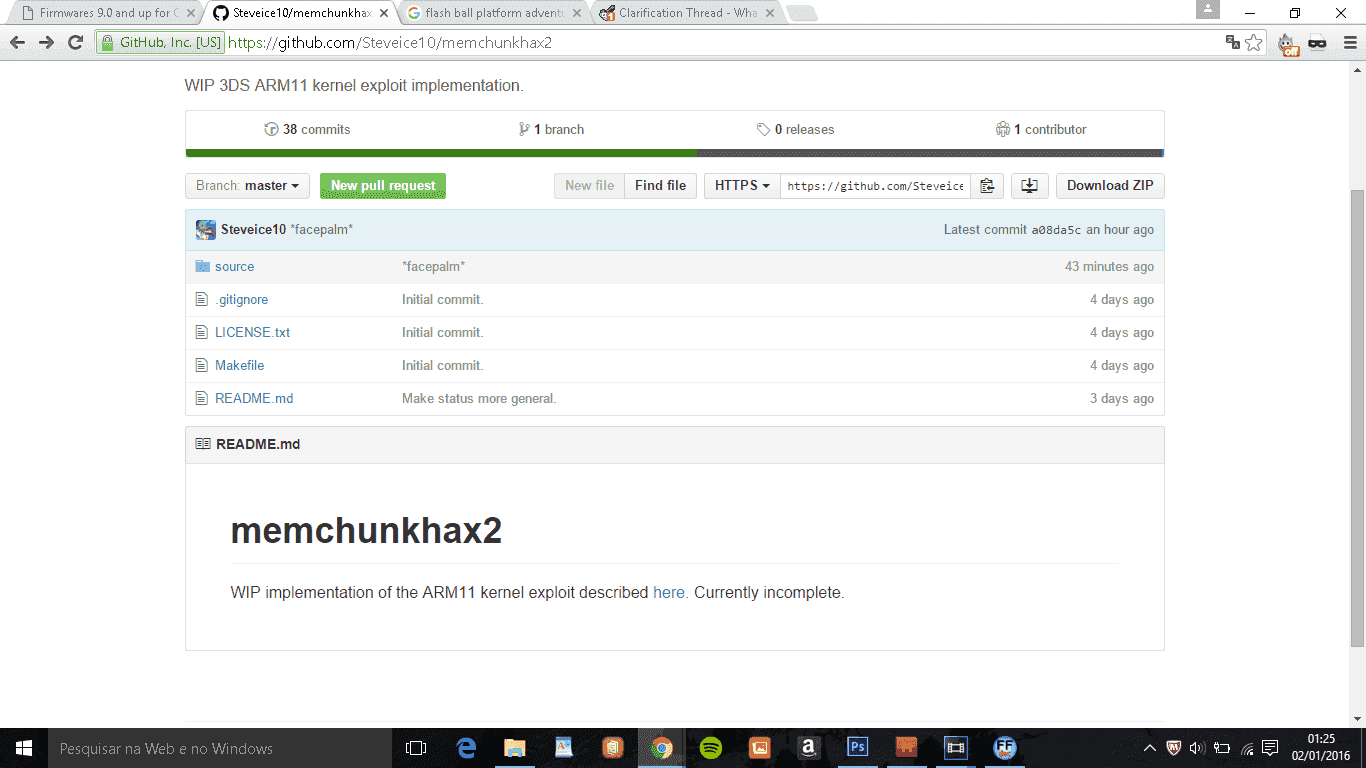
Task: Click the translate page icon in address bar
Action: [x=1233, y=43]
